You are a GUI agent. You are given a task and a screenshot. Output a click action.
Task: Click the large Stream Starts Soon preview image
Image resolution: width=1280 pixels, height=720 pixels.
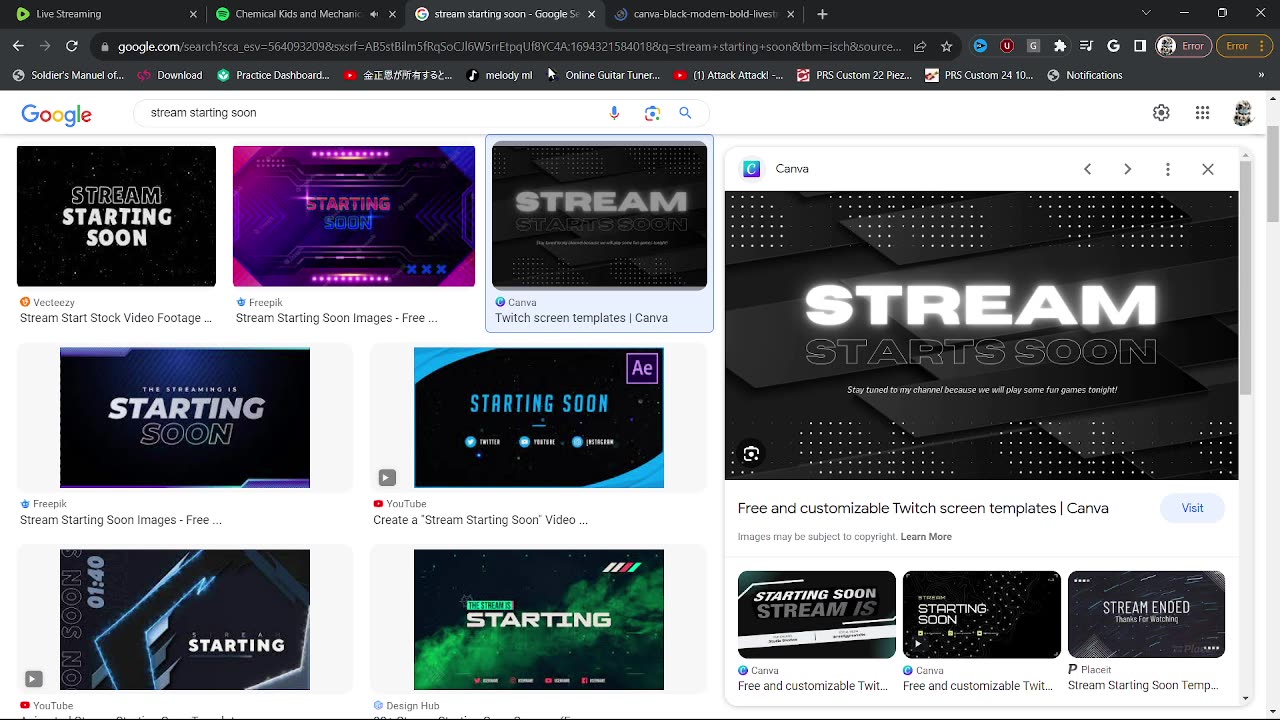point(982,335)
